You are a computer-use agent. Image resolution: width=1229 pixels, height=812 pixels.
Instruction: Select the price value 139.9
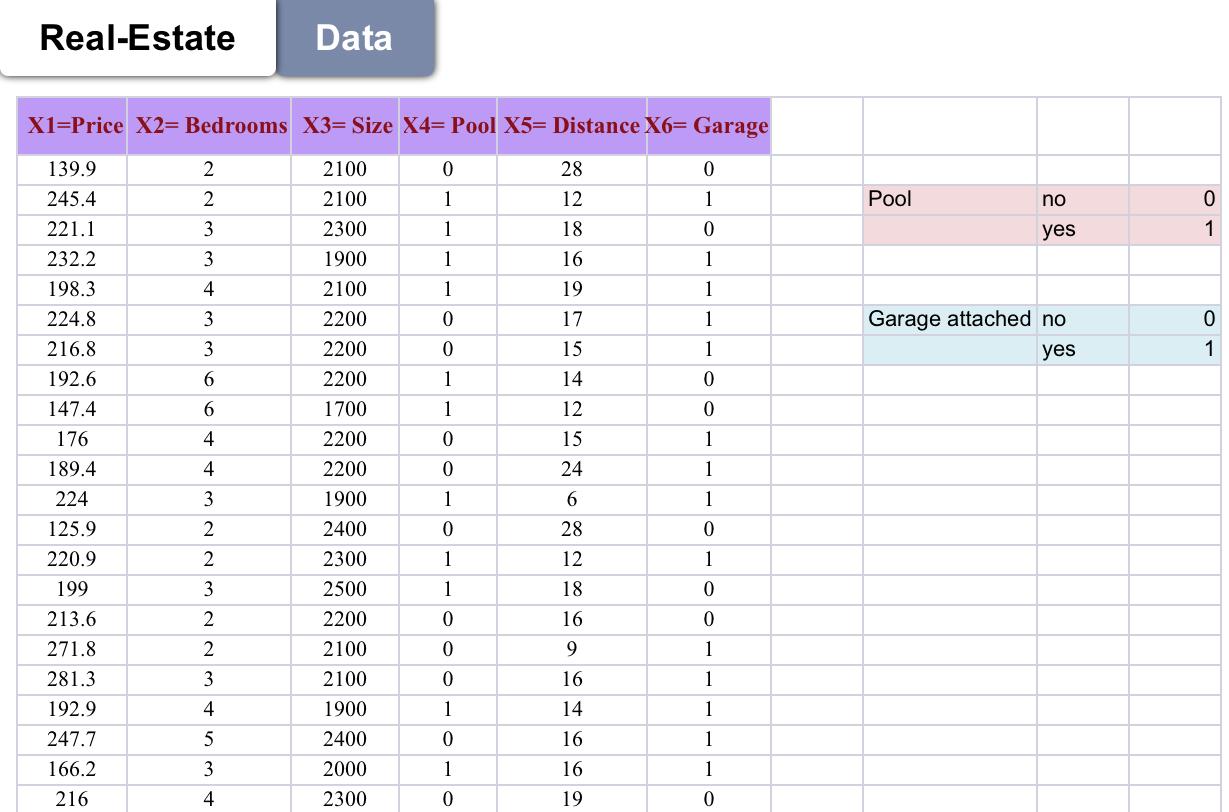(71, 169)
